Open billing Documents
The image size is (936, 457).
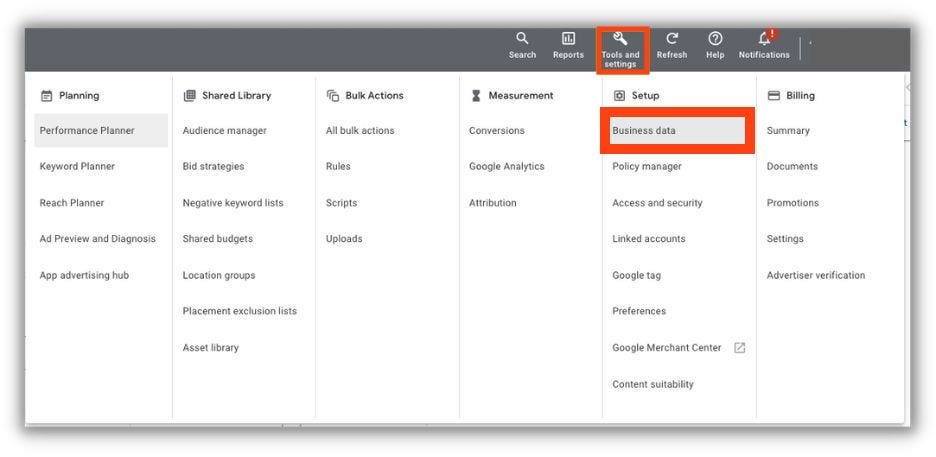[x=792, y=166]
